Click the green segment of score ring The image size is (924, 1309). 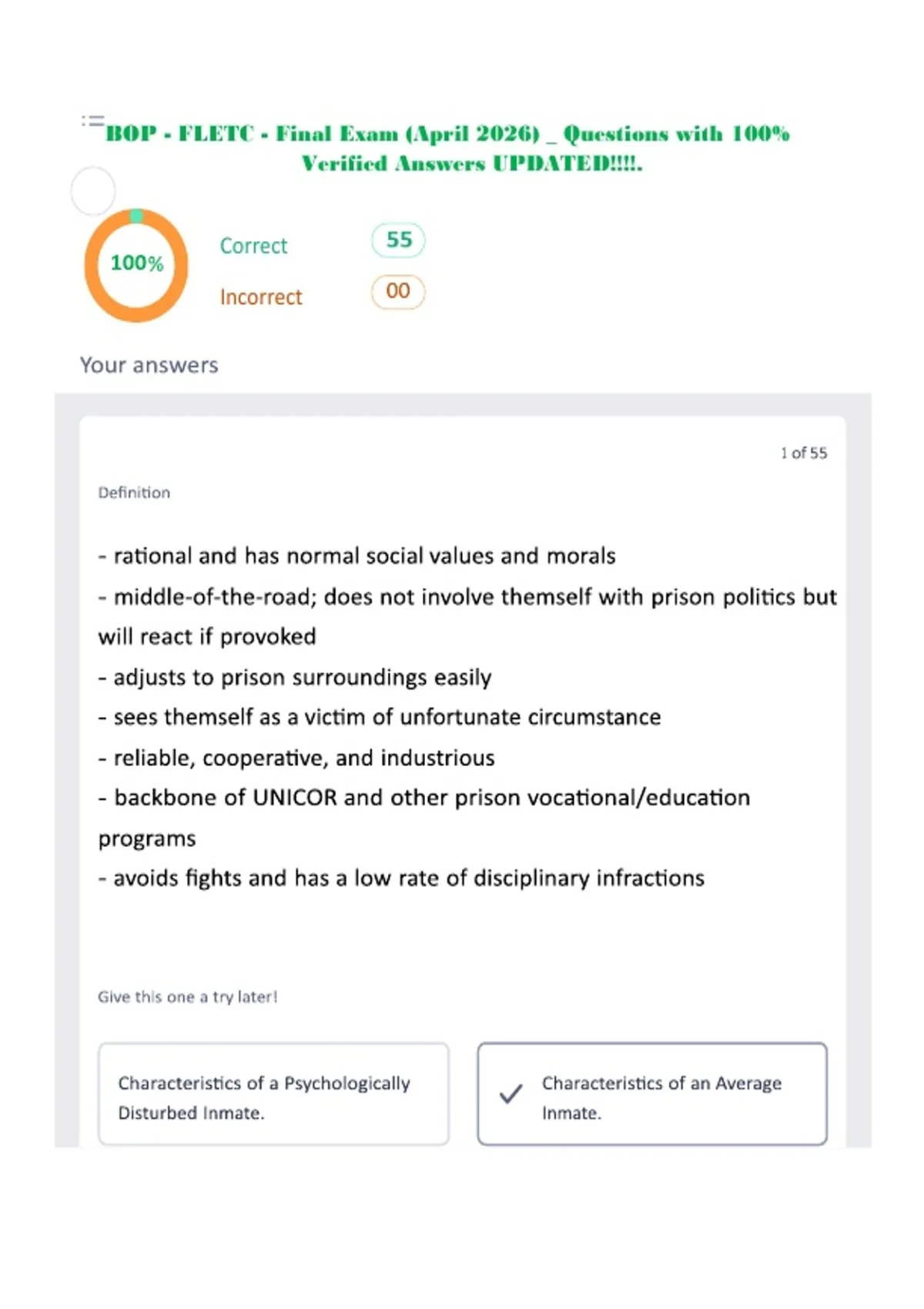tap(136, 216)
